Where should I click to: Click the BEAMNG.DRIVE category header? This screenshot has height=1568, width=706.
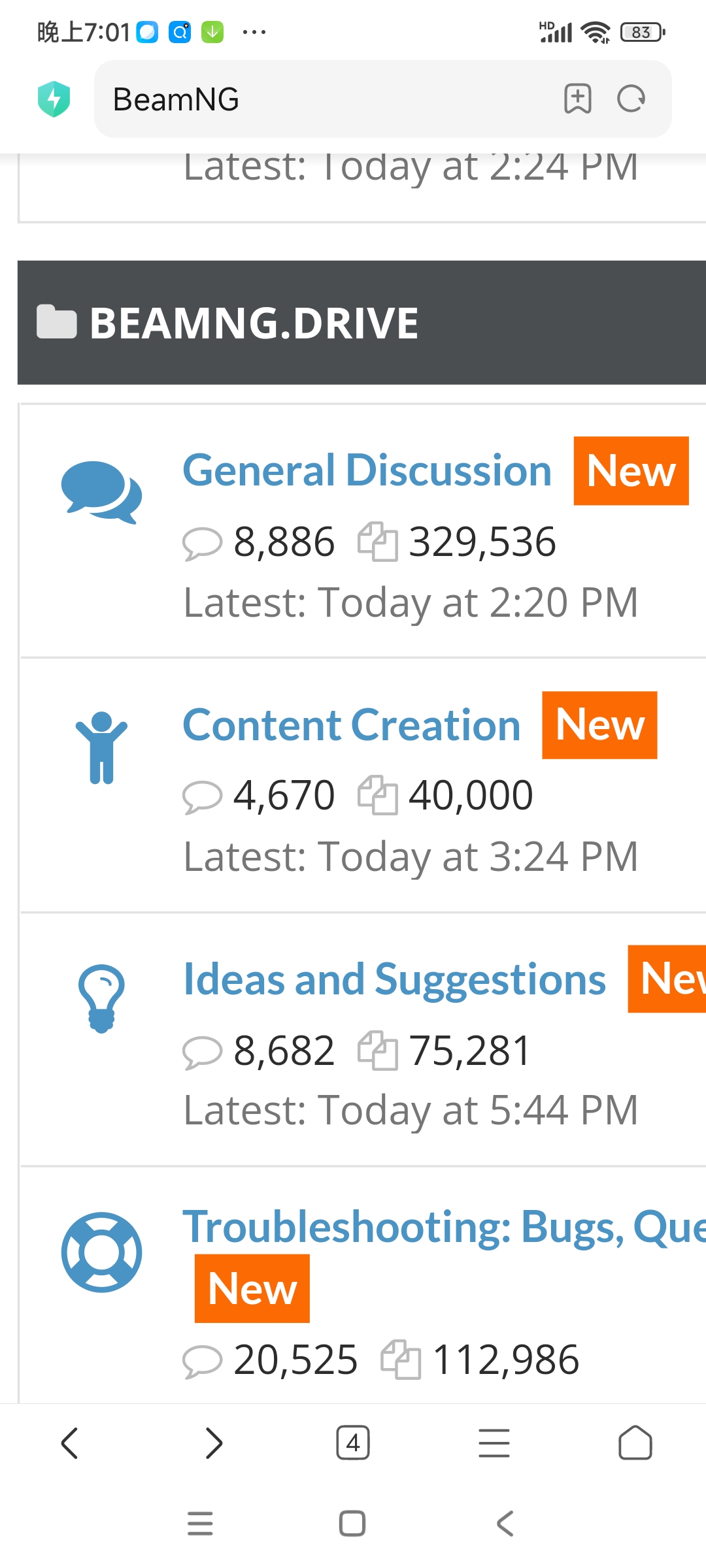tap(361, 323)
